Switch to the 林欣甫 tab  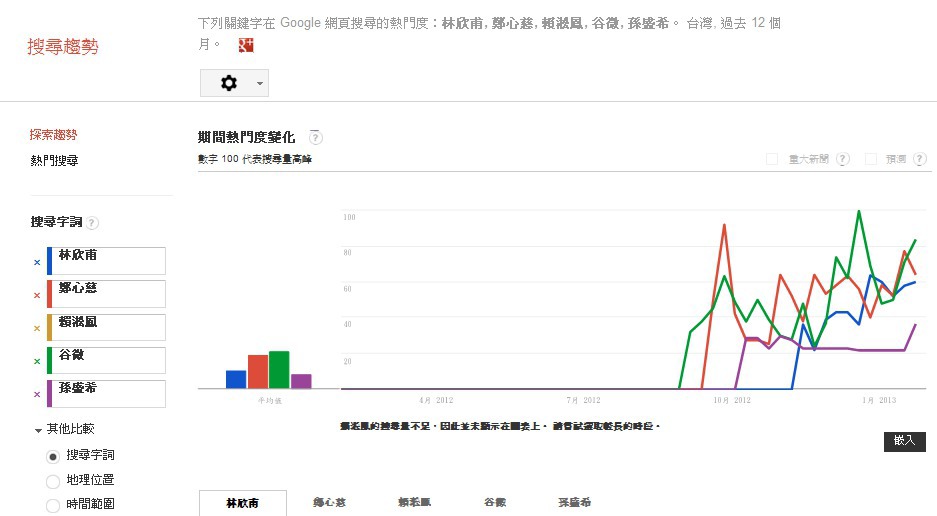pyautogui.click(x=243, y=503)
